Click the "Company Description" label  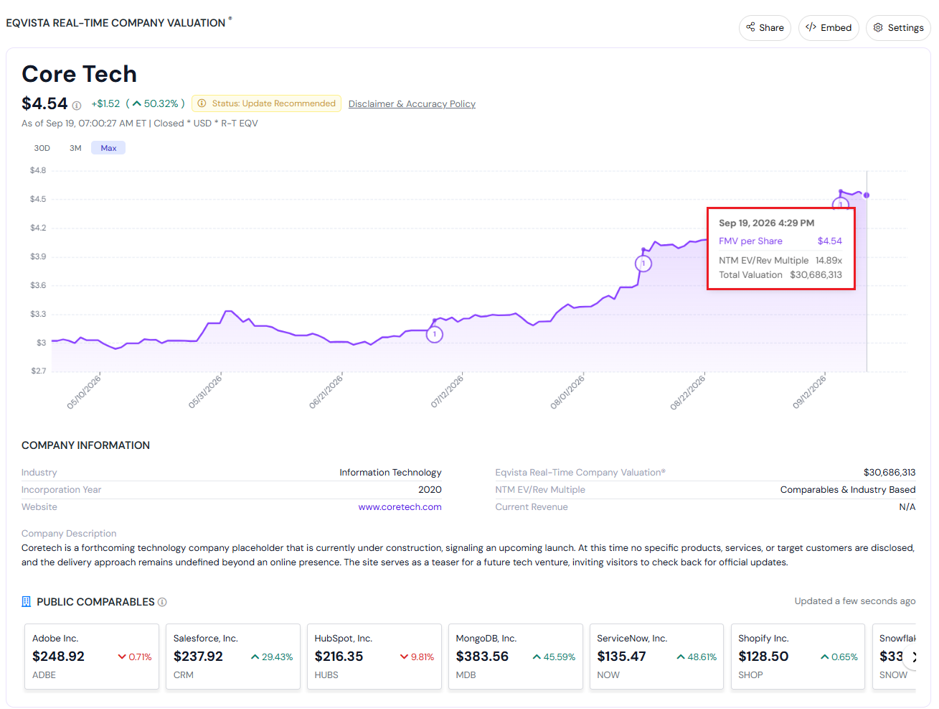(69, 533)
